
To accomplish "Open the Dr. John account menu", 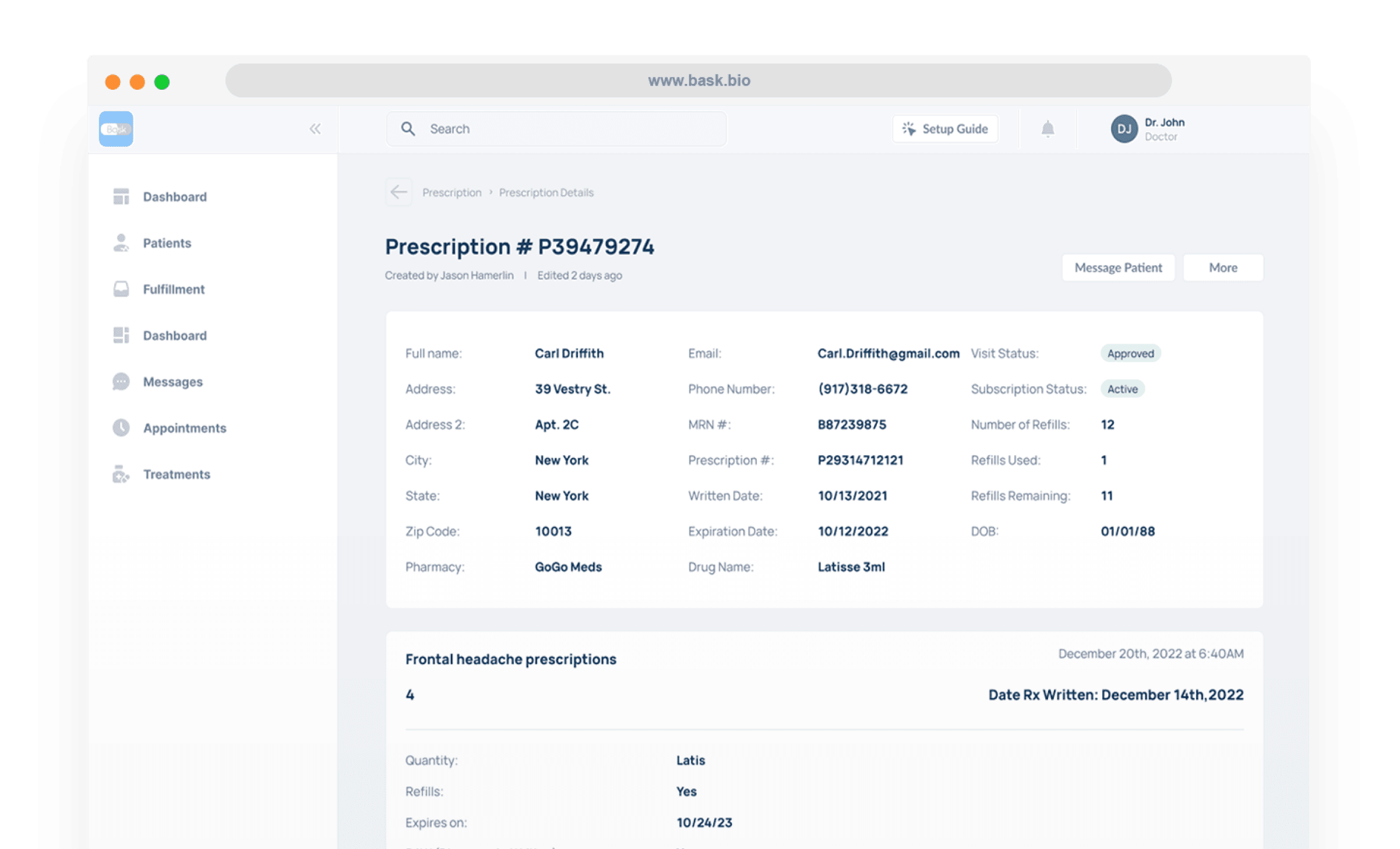I will 1165,129.
